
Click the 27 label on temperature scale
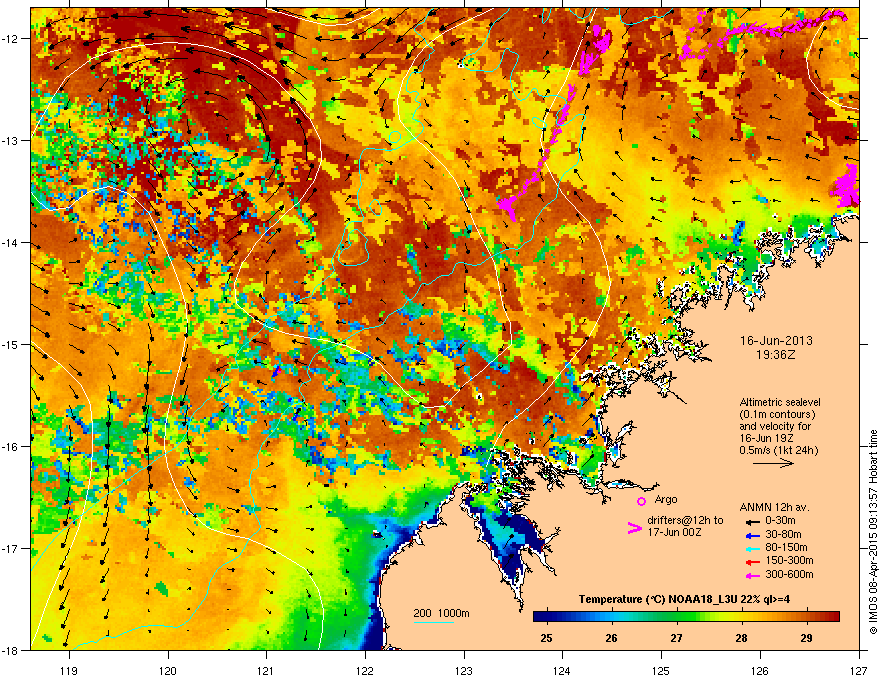click(x=676, y=638)
